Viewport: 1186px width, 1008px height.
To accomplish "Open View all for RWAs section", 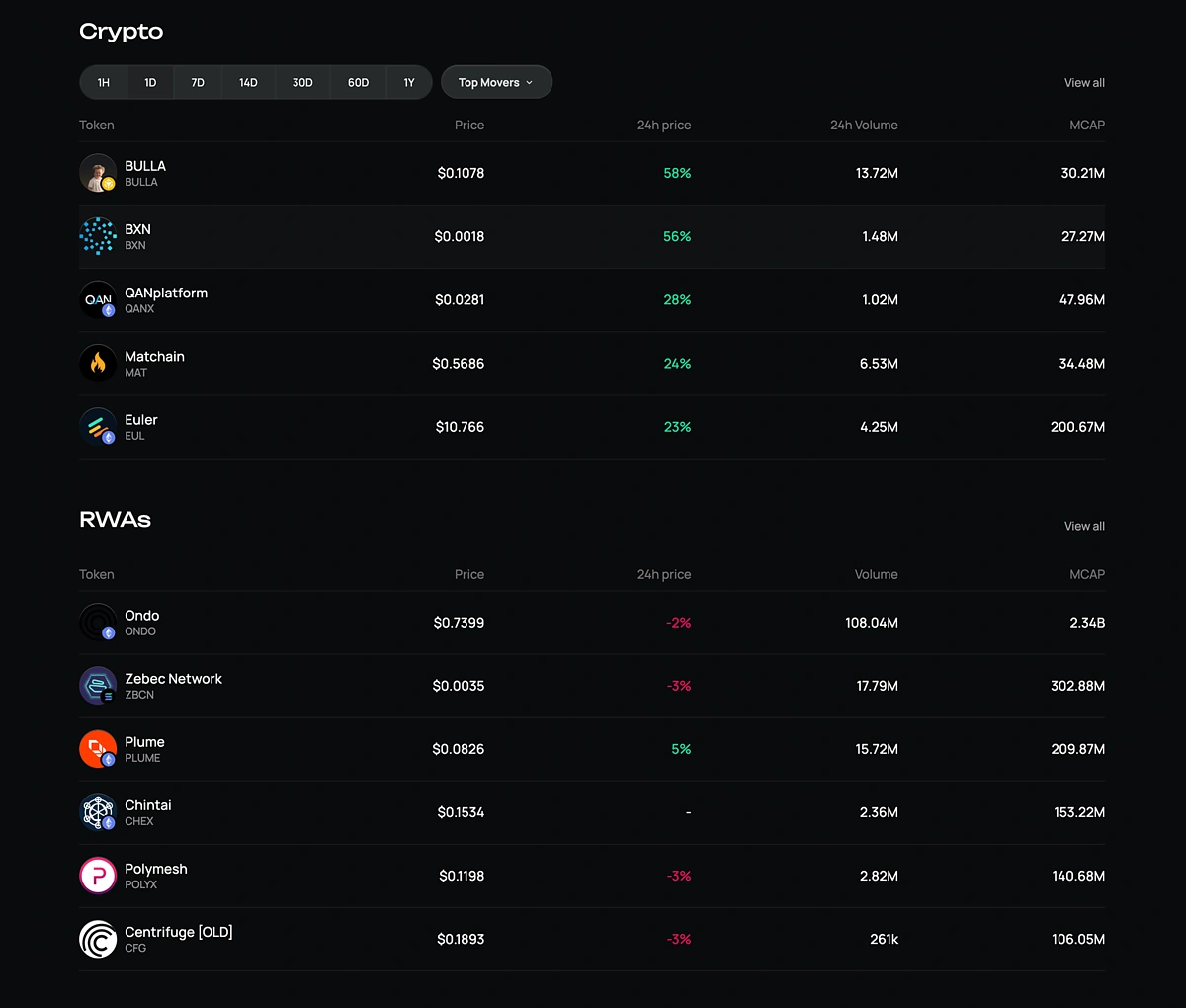I will click(x=1083, y=525).
